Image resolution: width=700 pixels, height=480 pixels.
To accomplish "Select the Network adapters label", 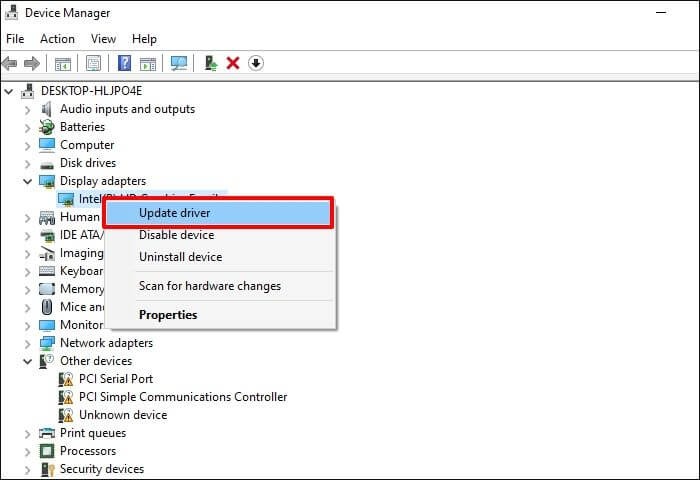I will [x=106, y=343].
